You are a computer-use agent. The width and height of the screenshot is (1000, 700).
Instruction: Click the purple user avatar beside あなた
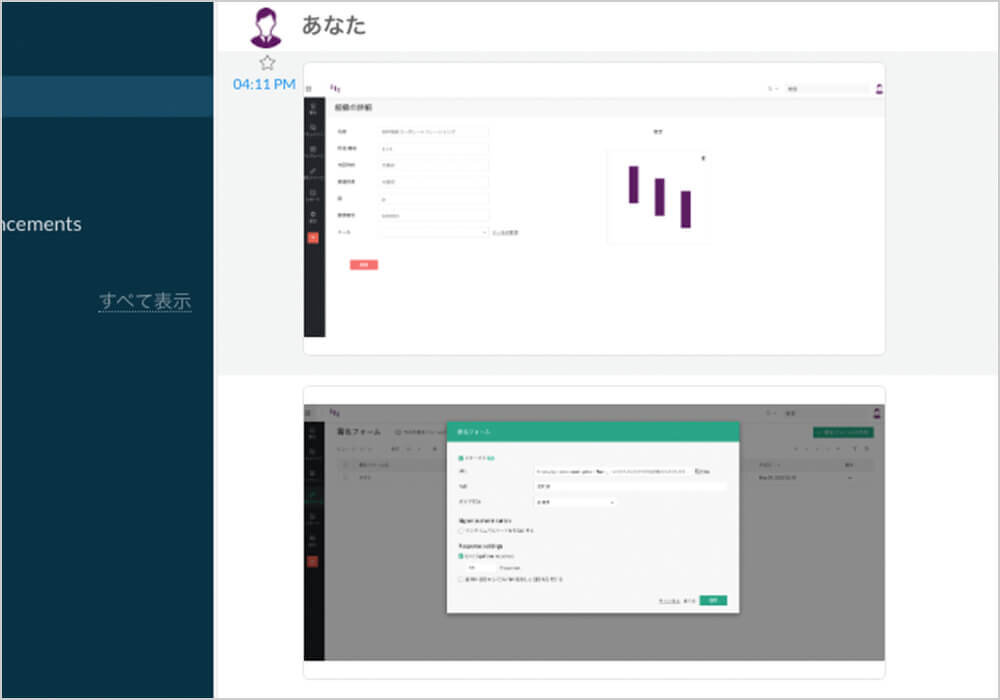coord(268,25)
